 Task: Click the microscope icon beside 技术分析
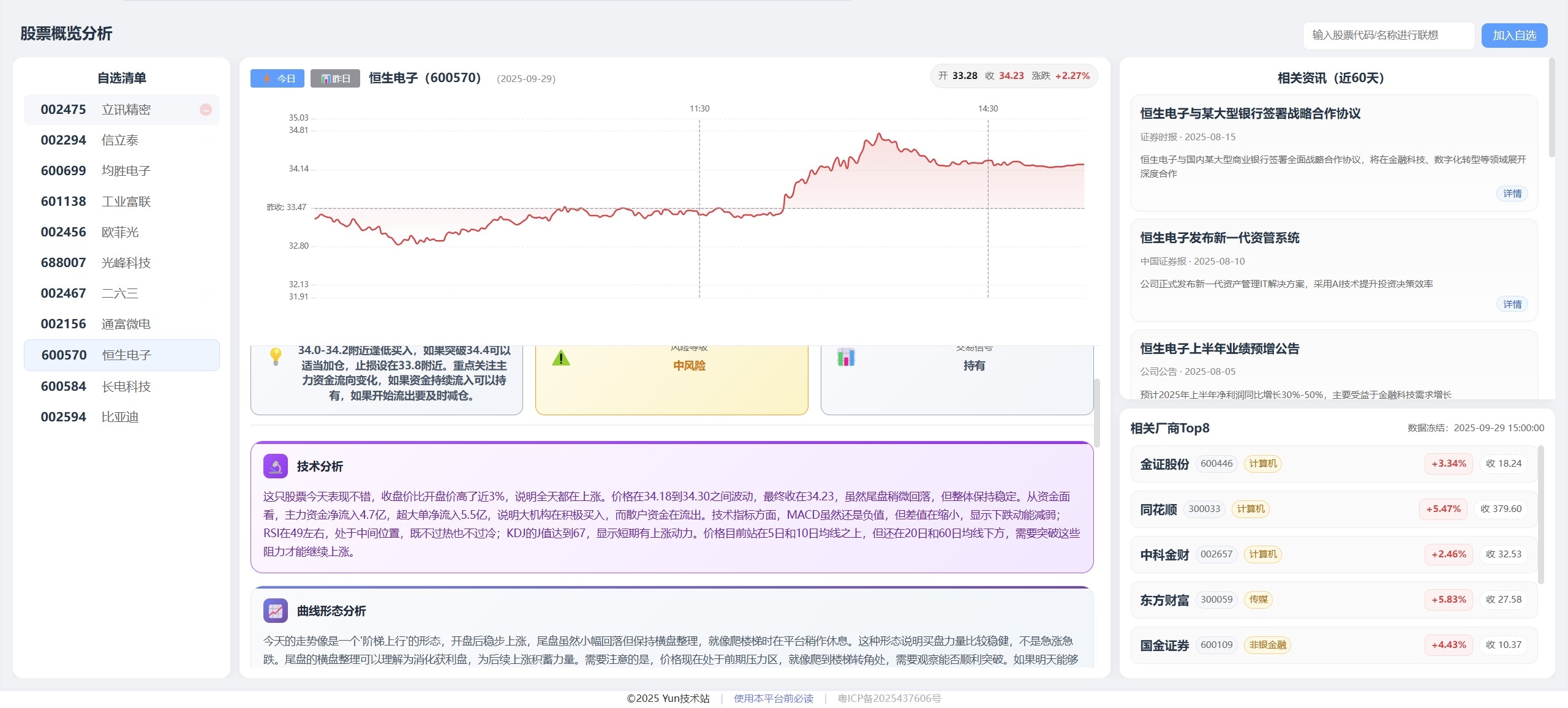(275, 466)
